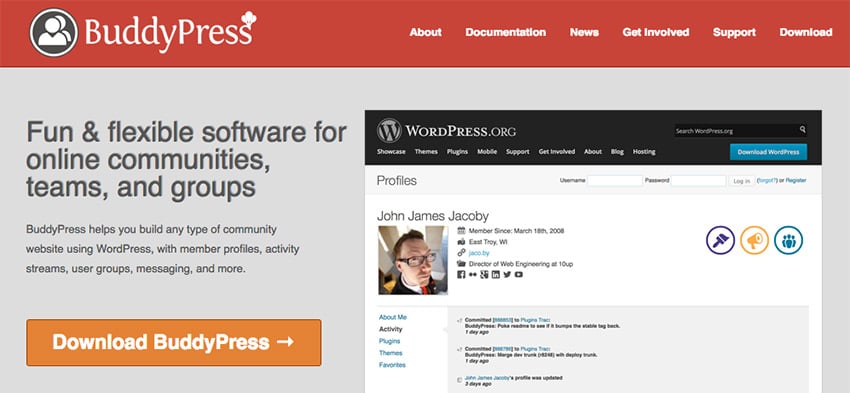Click the blue group badge icon
This screenshot has width=850, height=393.
point(788,240)
